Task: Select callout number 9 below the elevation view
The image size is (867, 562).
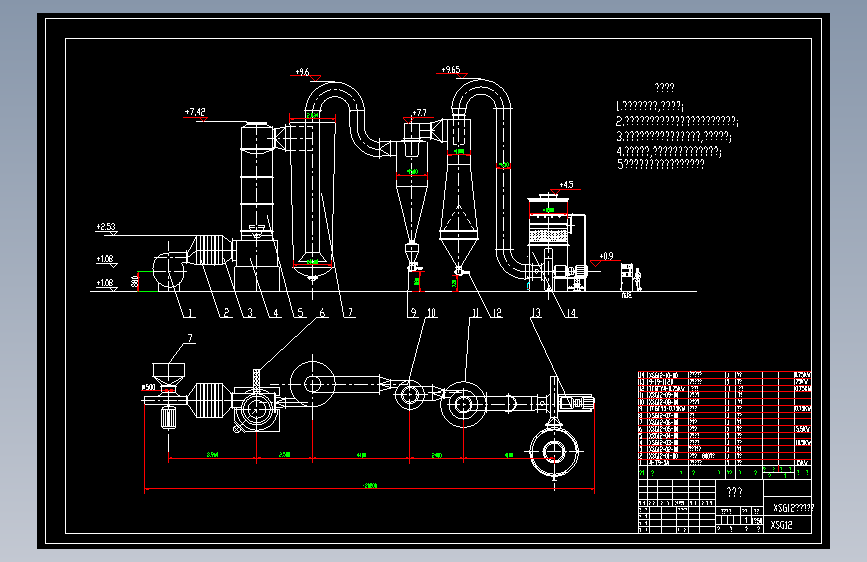Action: [413, 313]
